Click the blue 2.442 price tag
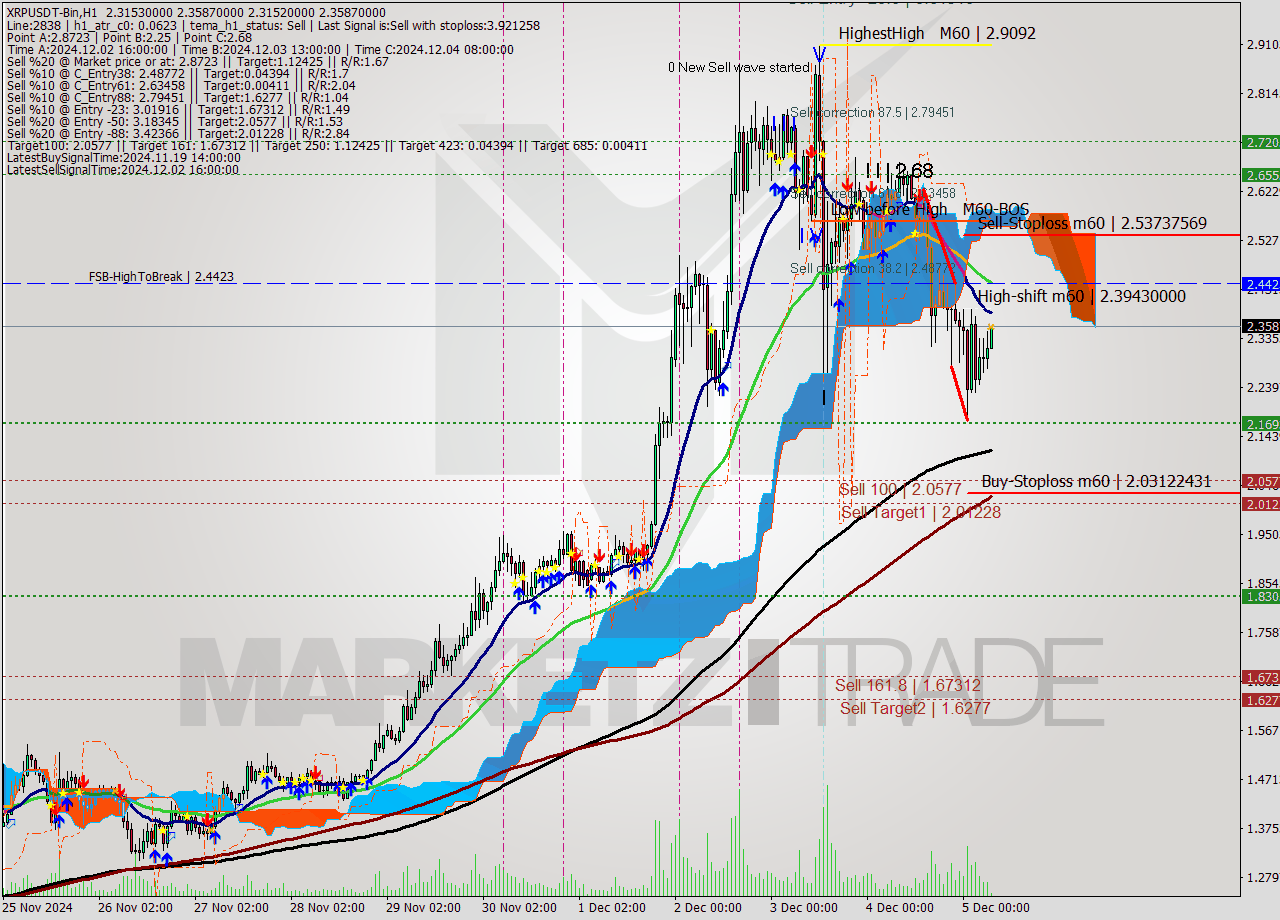 [1261, 284]
